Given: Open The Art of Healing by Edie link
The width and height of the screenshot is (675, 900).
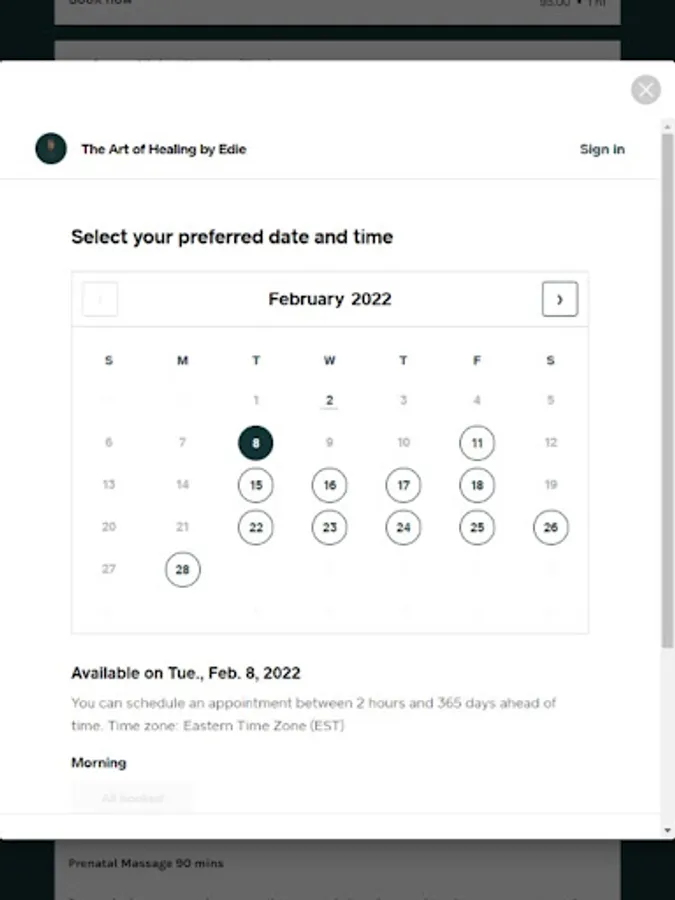Looking at the screenshot, I should point(163,149).
